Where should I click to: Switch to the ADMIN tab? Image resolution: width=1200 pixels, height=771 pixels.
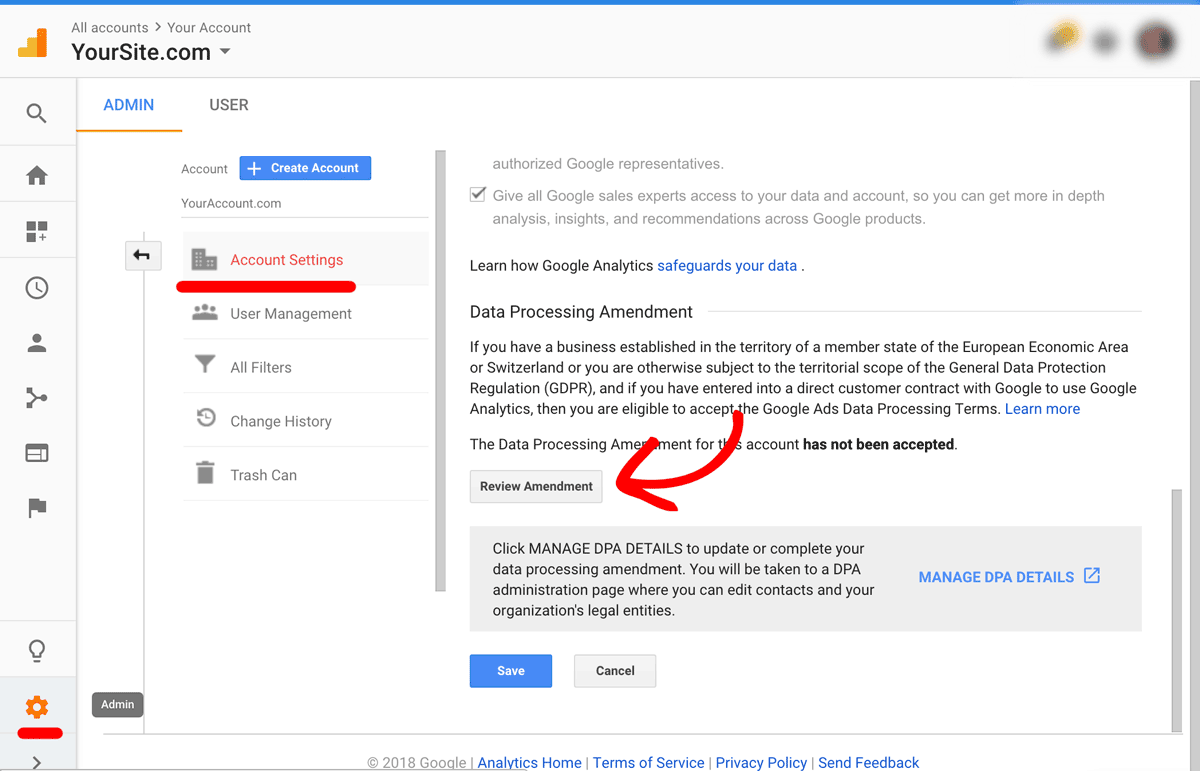coord(129,105)
